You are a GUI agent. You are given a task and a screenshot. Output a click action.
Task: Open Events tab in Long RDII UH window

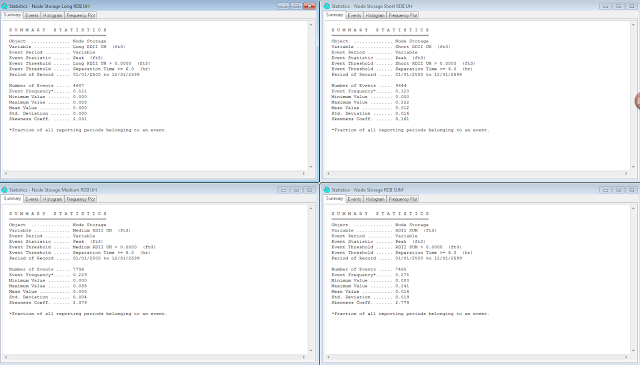coord(31,15)
